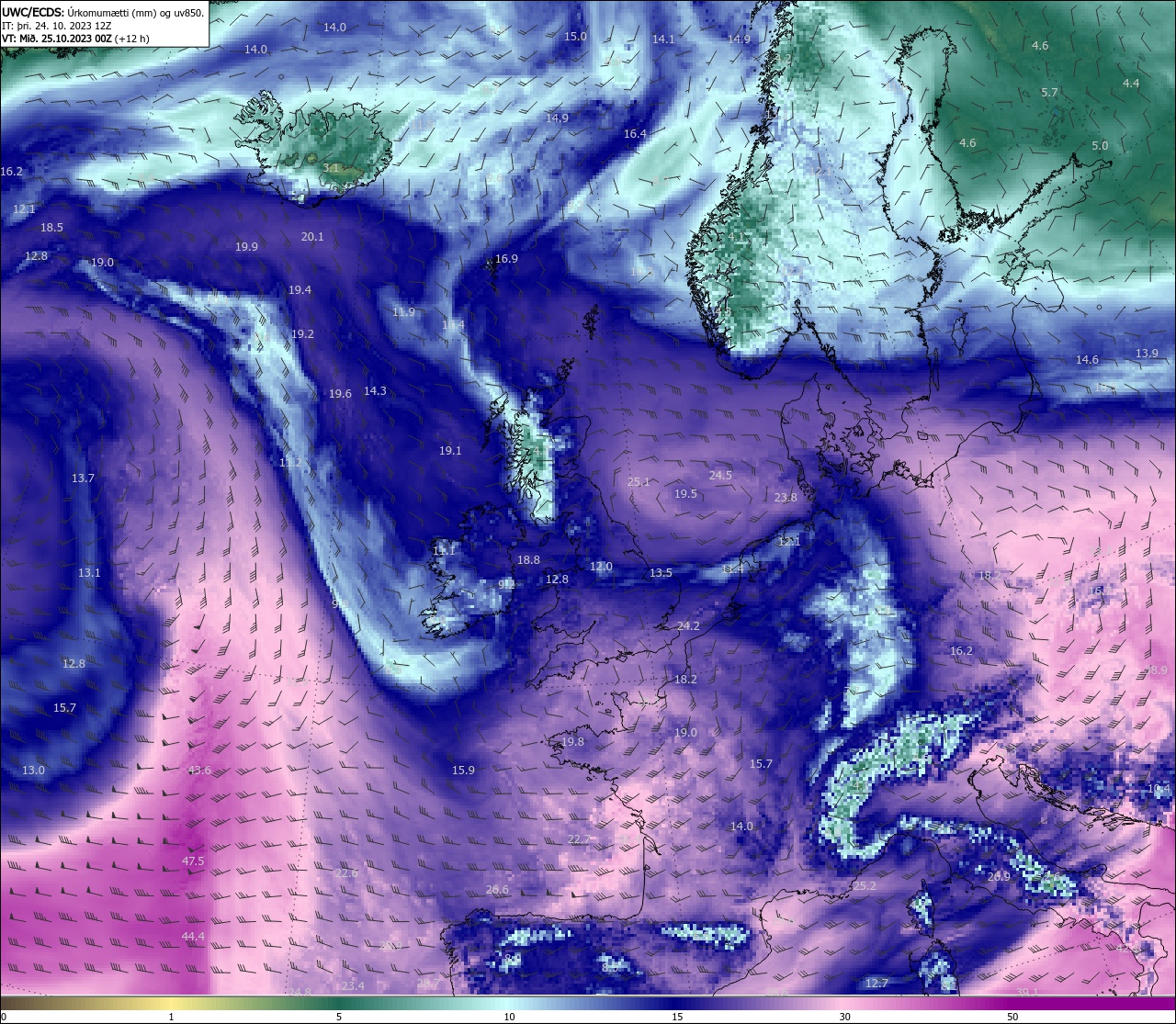Viewport: 1176px width, 1024px height.
Task: Select the 13.7 value label
Action: coord(83,478)
